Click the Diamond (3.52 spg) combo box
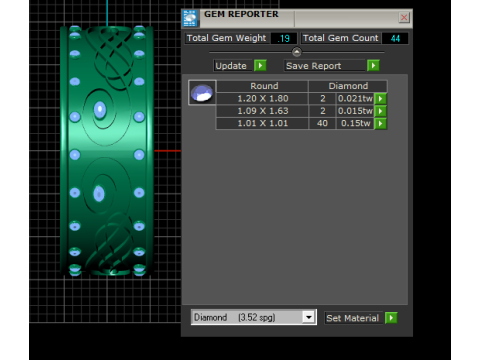Viewport: 480px width, 360px height. pyautogui.click(x=254, y=317)
